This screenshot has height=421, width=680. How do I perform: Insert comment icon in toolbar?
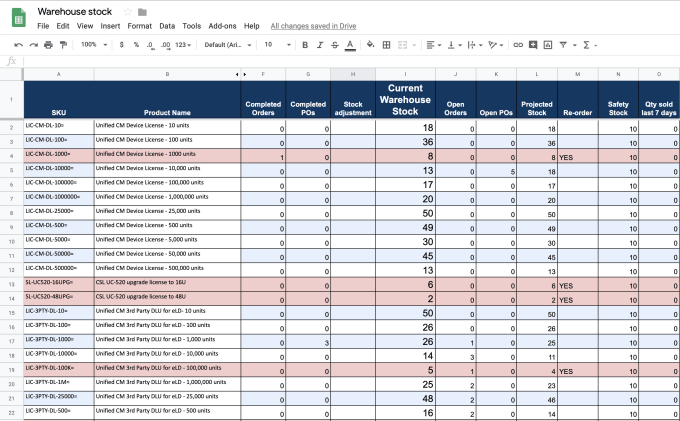[x=533, y=45]
